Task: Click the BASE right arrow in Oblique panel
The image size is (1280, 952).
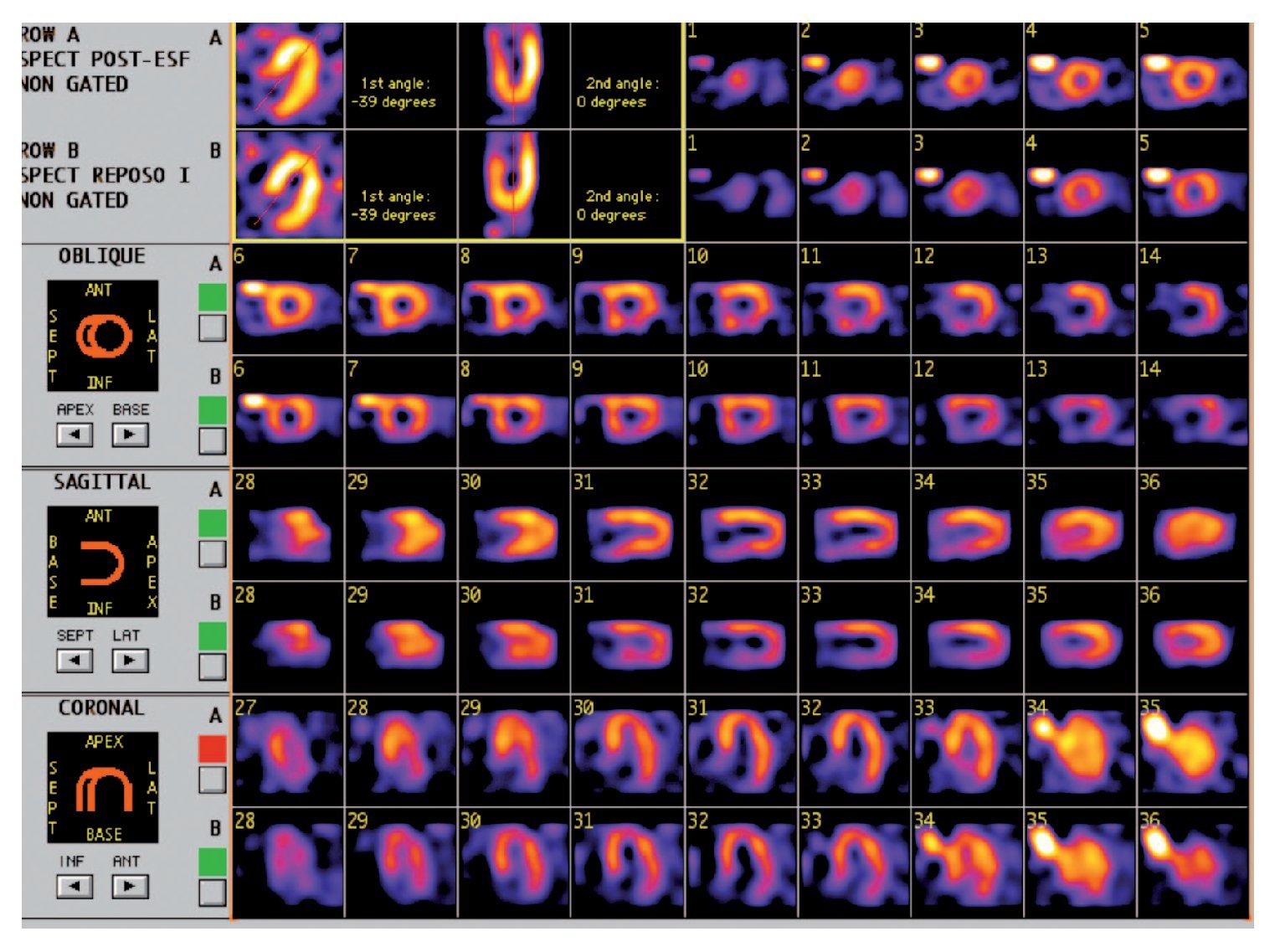Action: click(x=130, y=435)
